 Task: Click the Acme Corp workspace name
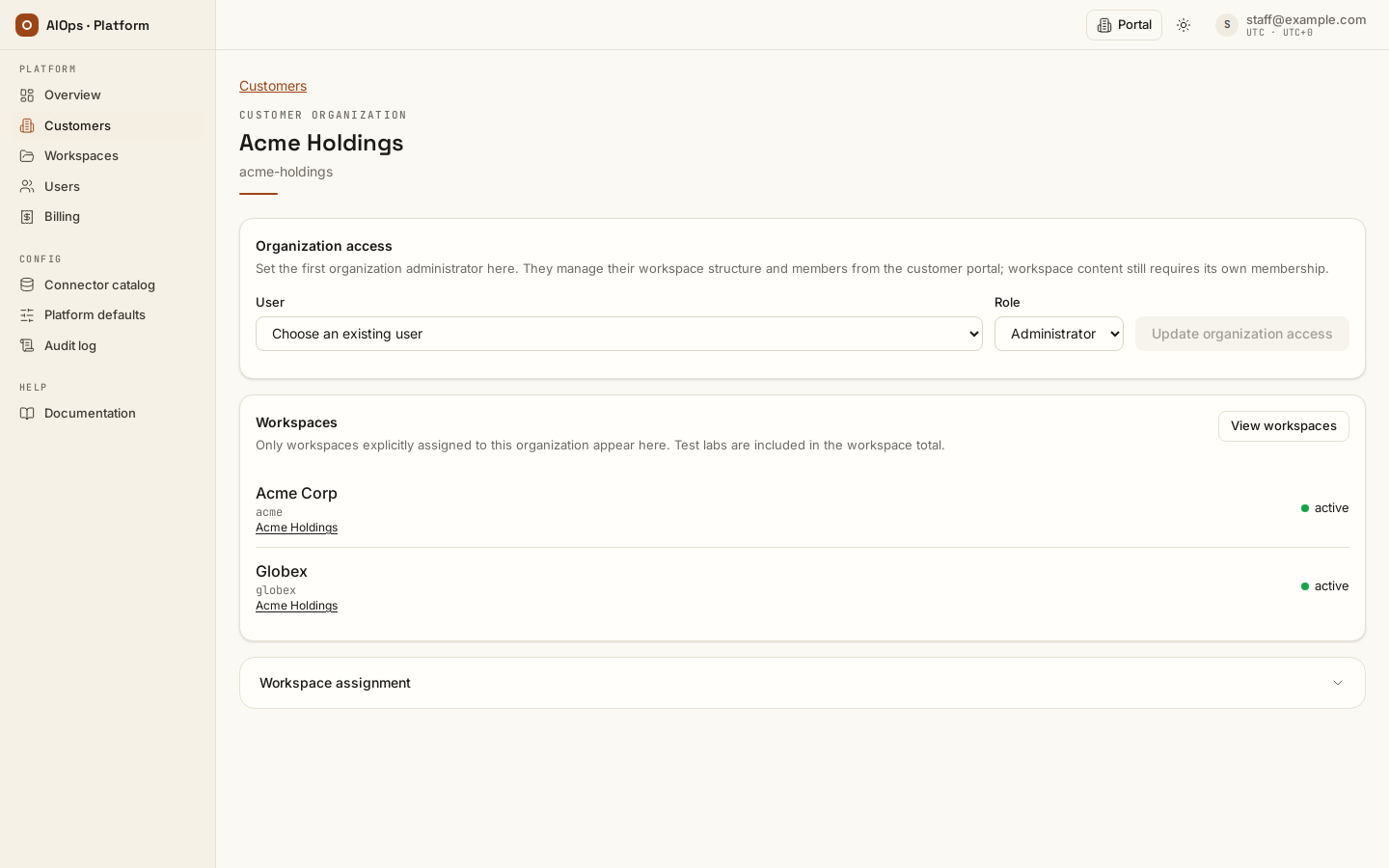click(296, 493)
